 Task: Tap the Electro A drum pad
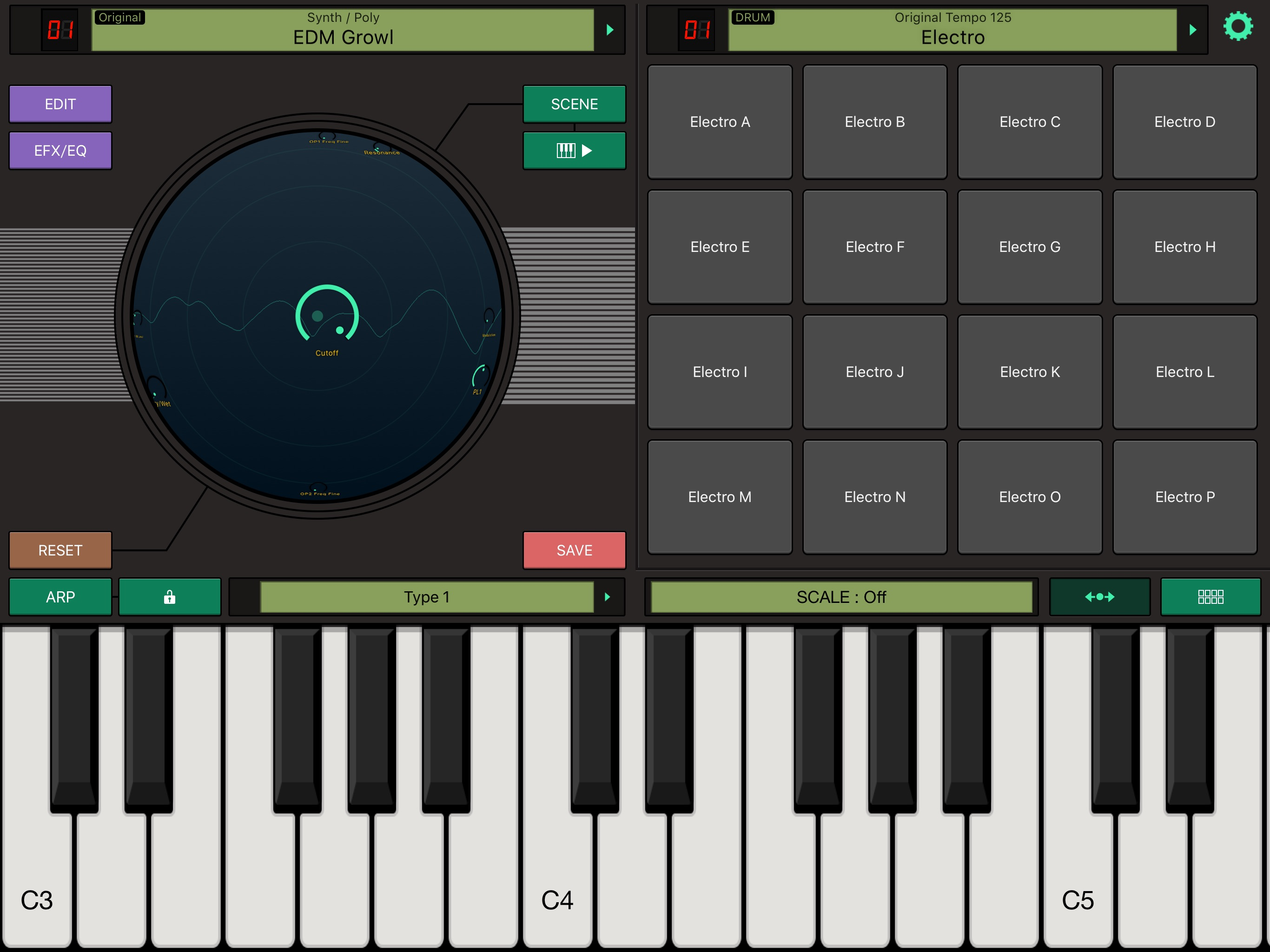pyautogui.click(x=720, y=122)
